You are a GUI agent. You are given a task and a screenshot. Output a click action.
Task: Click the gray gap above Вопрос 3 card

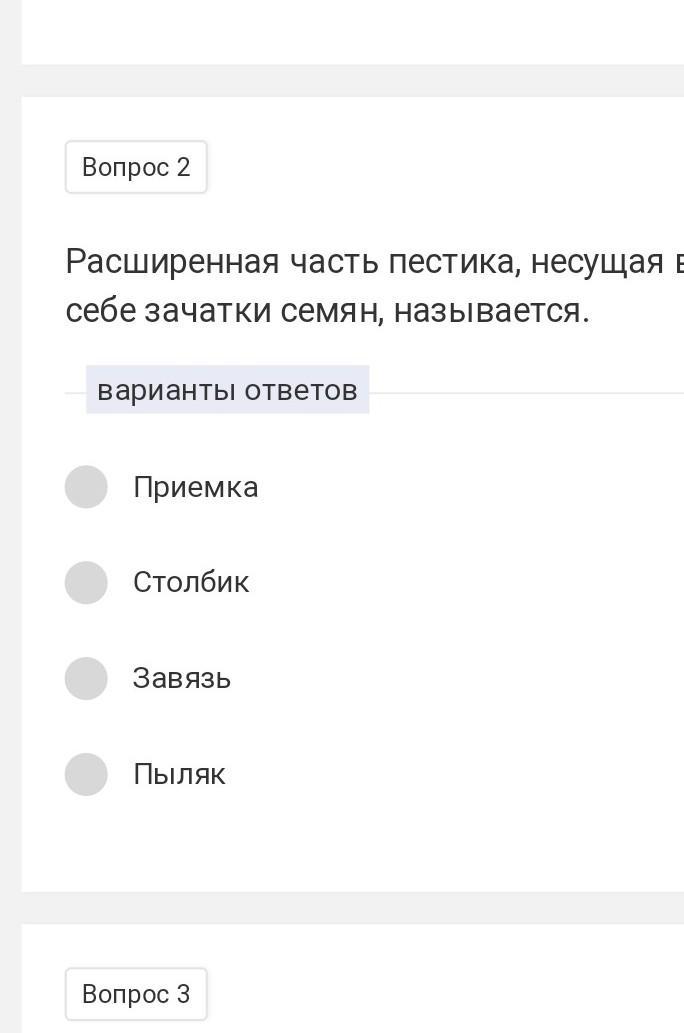(350, 907)
